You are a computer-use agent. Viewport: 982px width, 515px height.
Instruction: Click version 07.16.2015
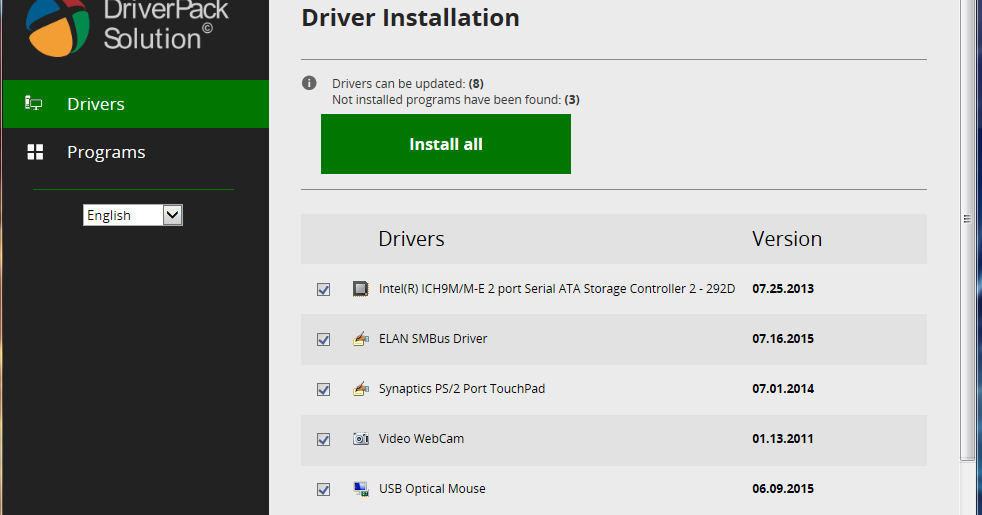(x=783, y=339)
